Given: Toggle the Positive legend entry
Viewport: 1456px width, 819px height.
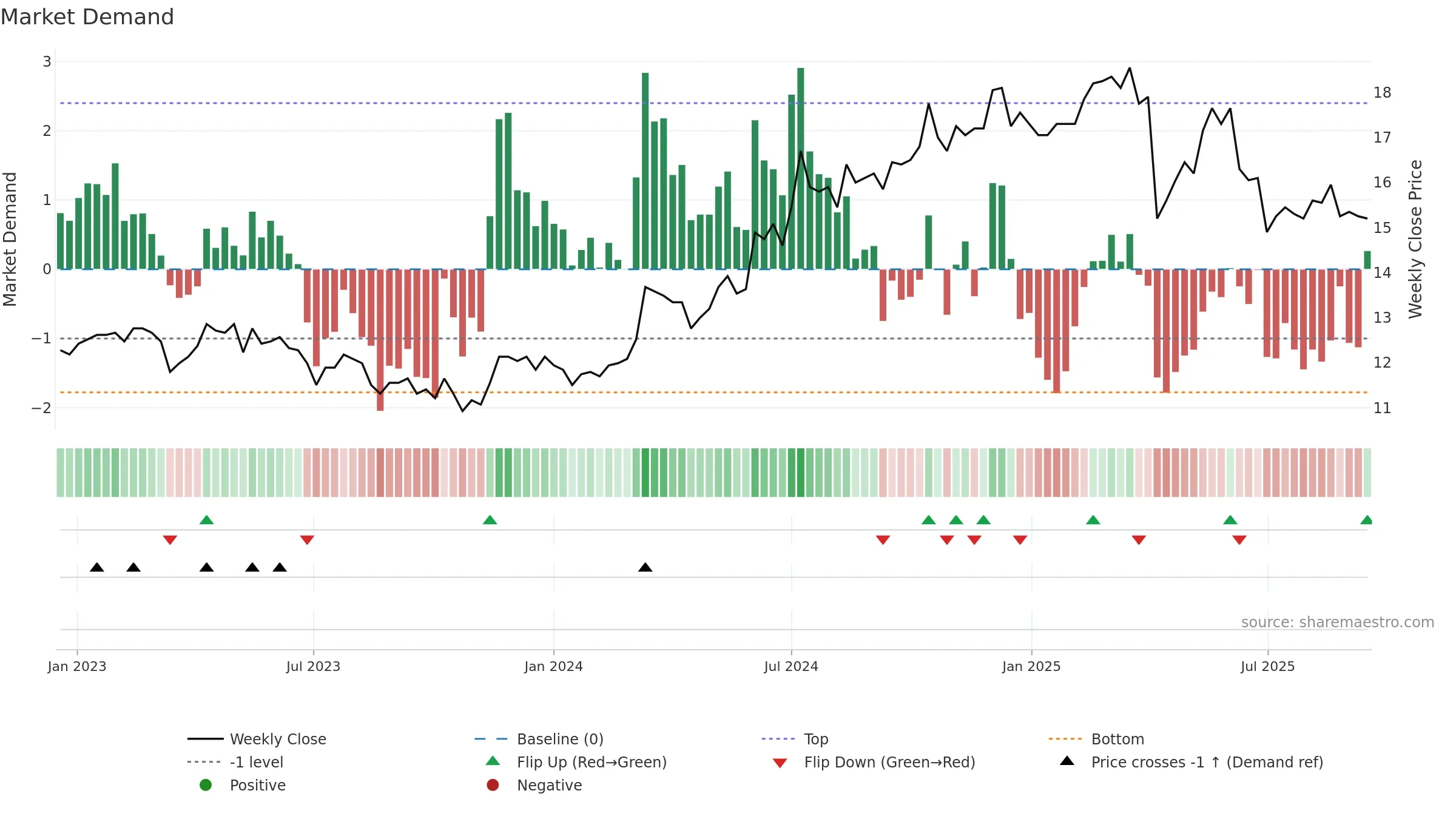Looking at the screenshot, I should 243,785.
